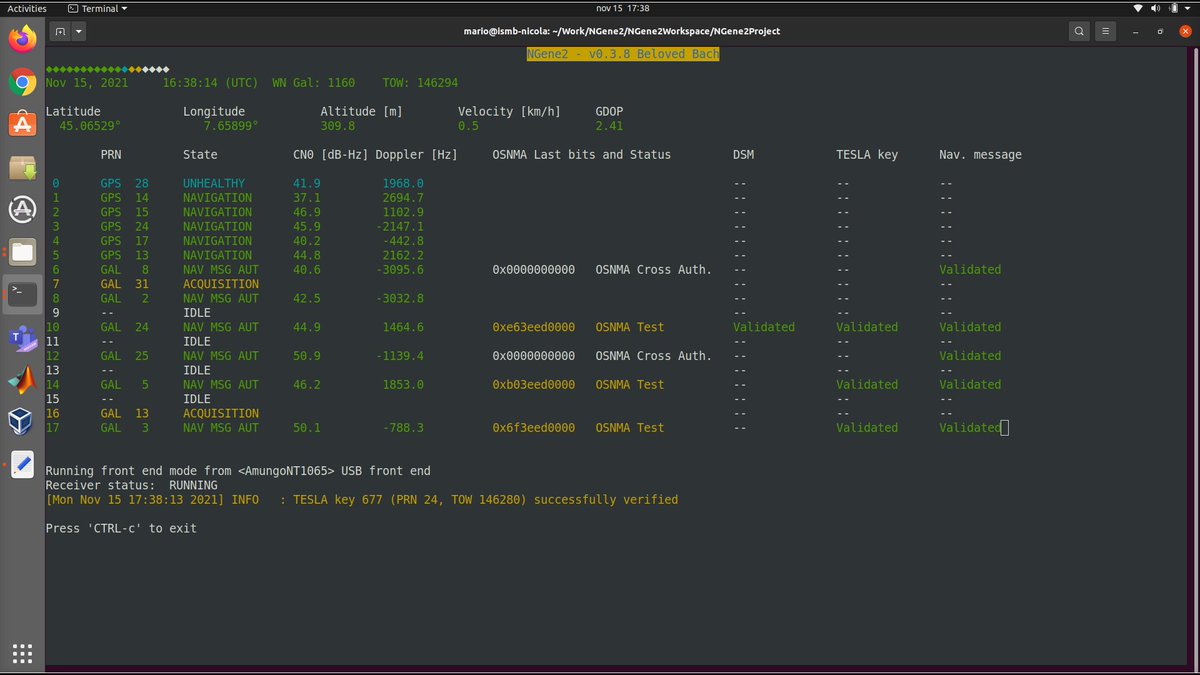Click ACQUISITION state of GAL 13
Viewport: 1200px width, 675px height.
pos(221,413)
